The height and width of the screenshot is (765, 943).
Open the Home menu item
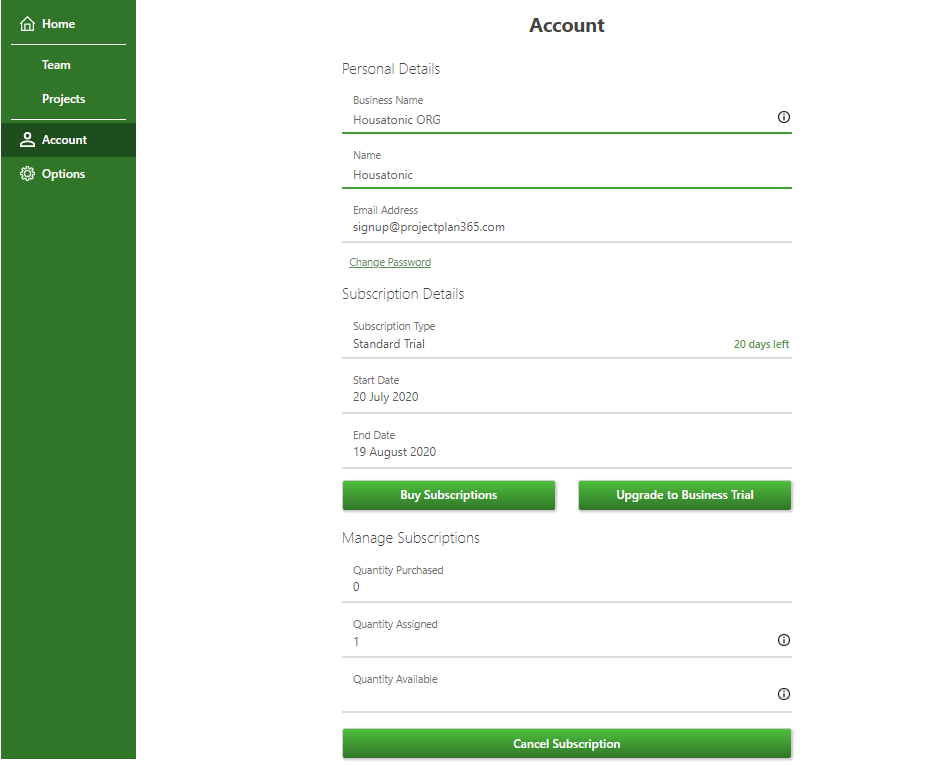[68, 24]
